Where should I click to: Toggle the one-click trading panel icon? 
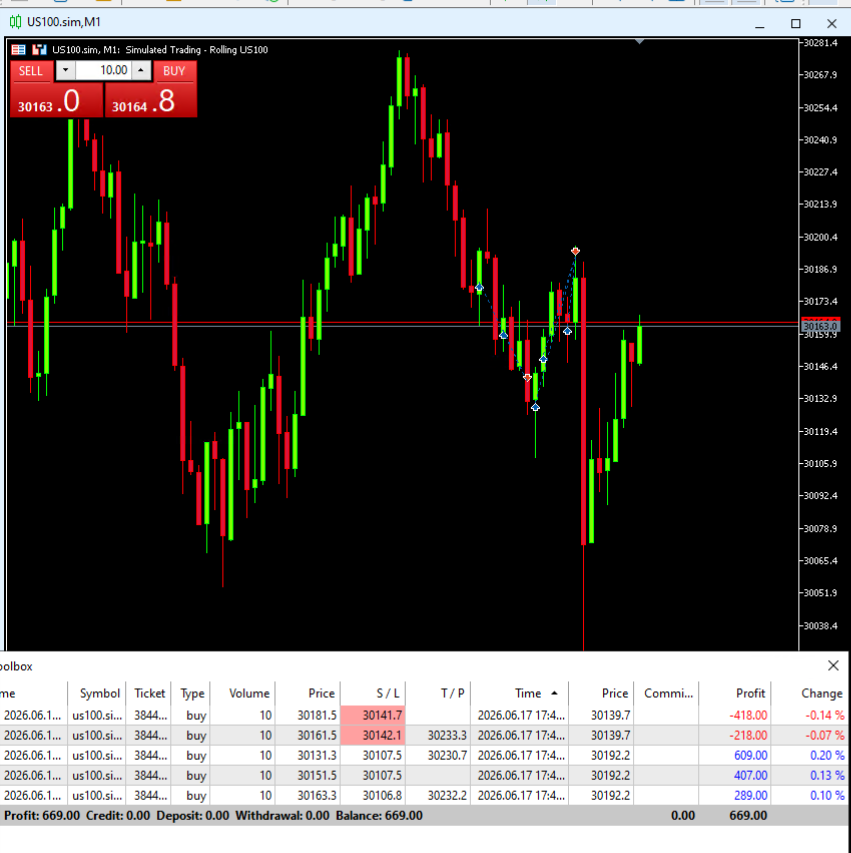click(x=18, y=50)
